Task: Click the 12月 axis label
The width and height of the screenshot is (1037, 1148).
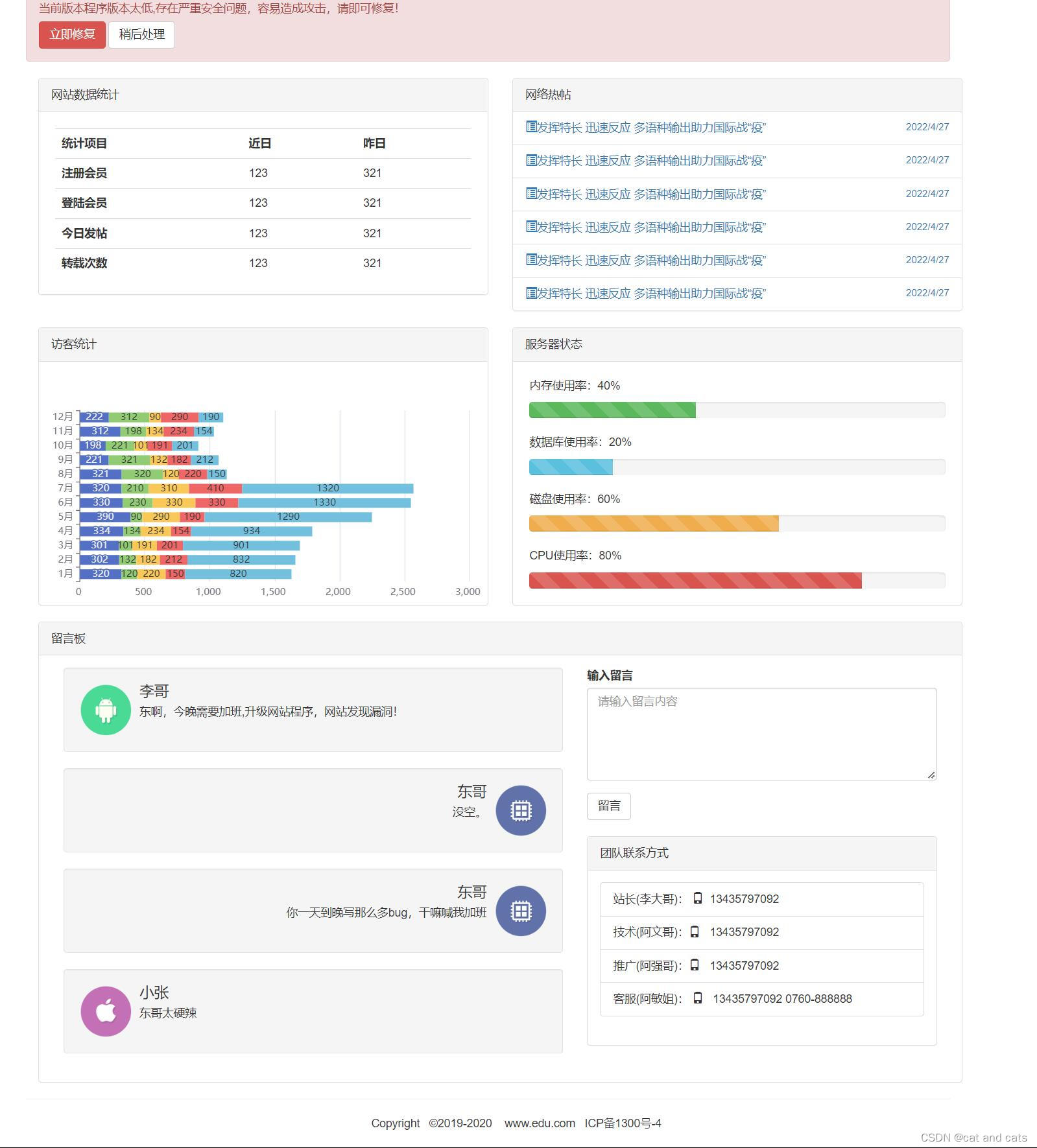Action: [x=63, y=417]
